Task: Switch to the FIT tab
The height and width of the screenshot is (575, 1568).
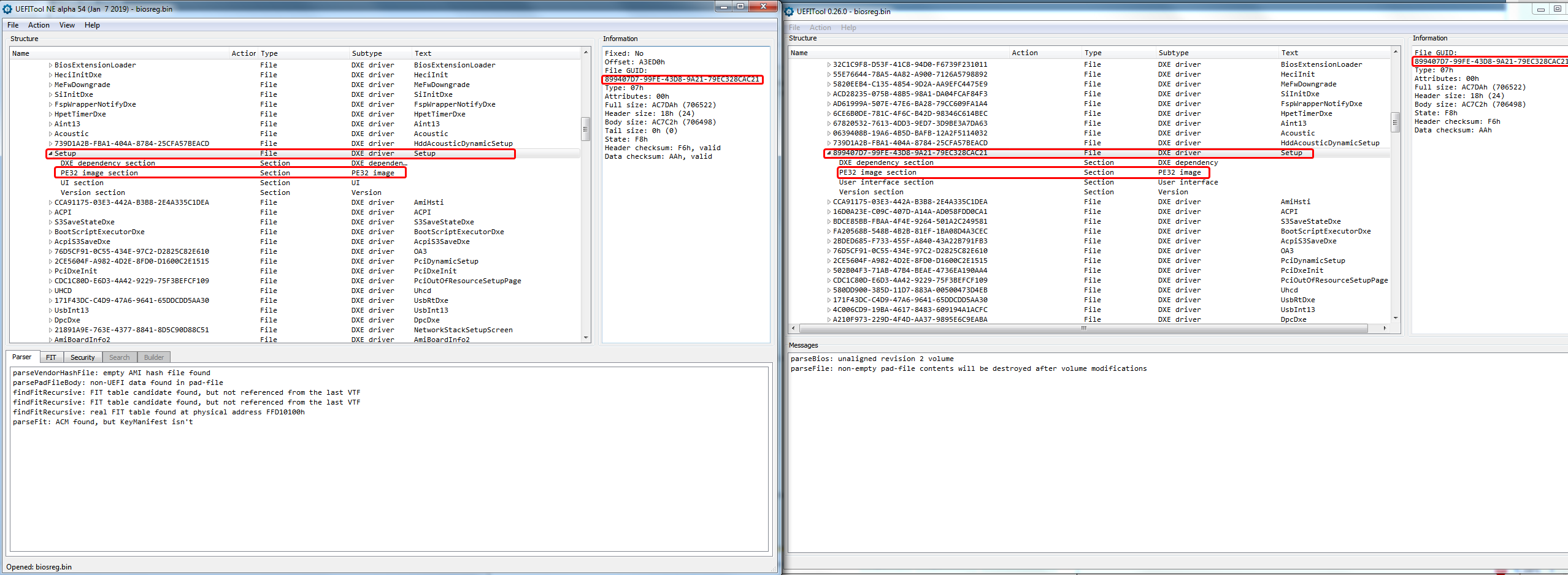Action: point(51,357)
